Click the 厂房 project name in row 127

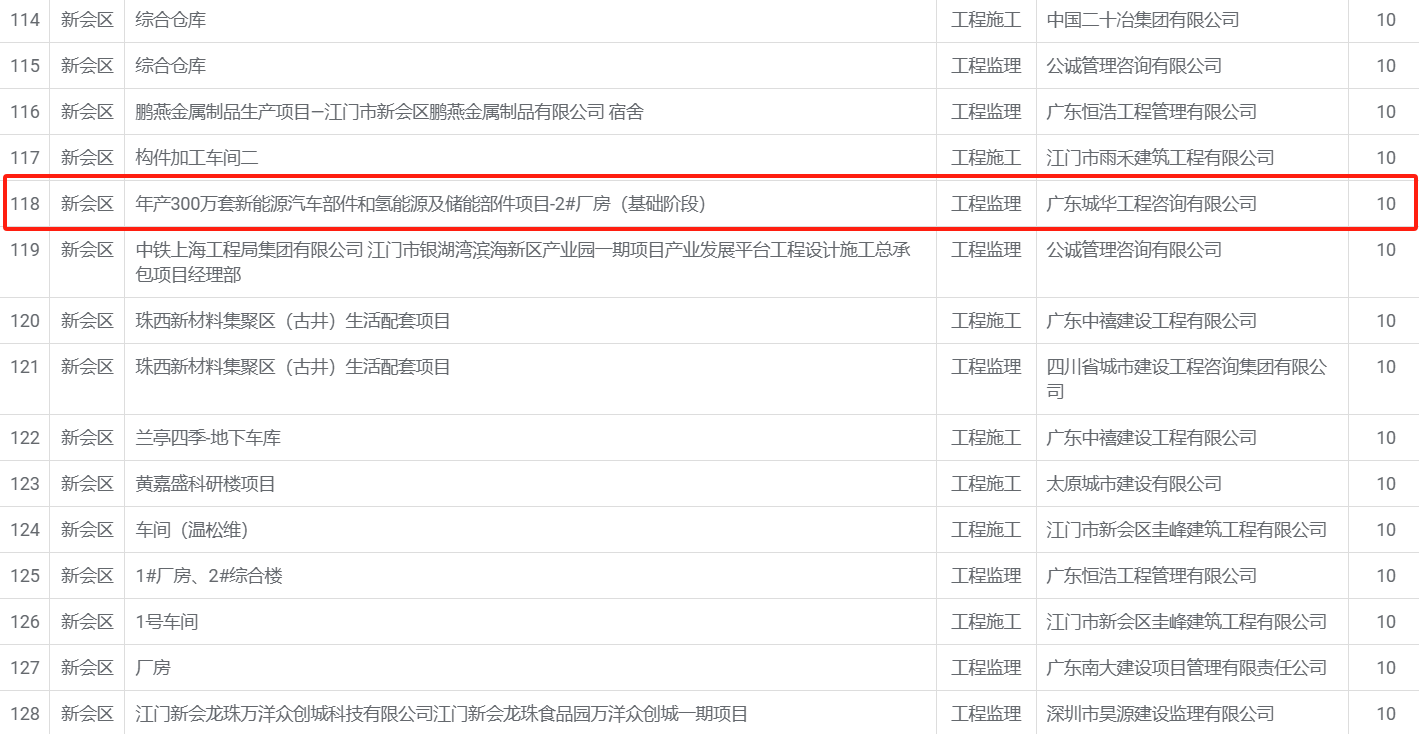(153, 668)
